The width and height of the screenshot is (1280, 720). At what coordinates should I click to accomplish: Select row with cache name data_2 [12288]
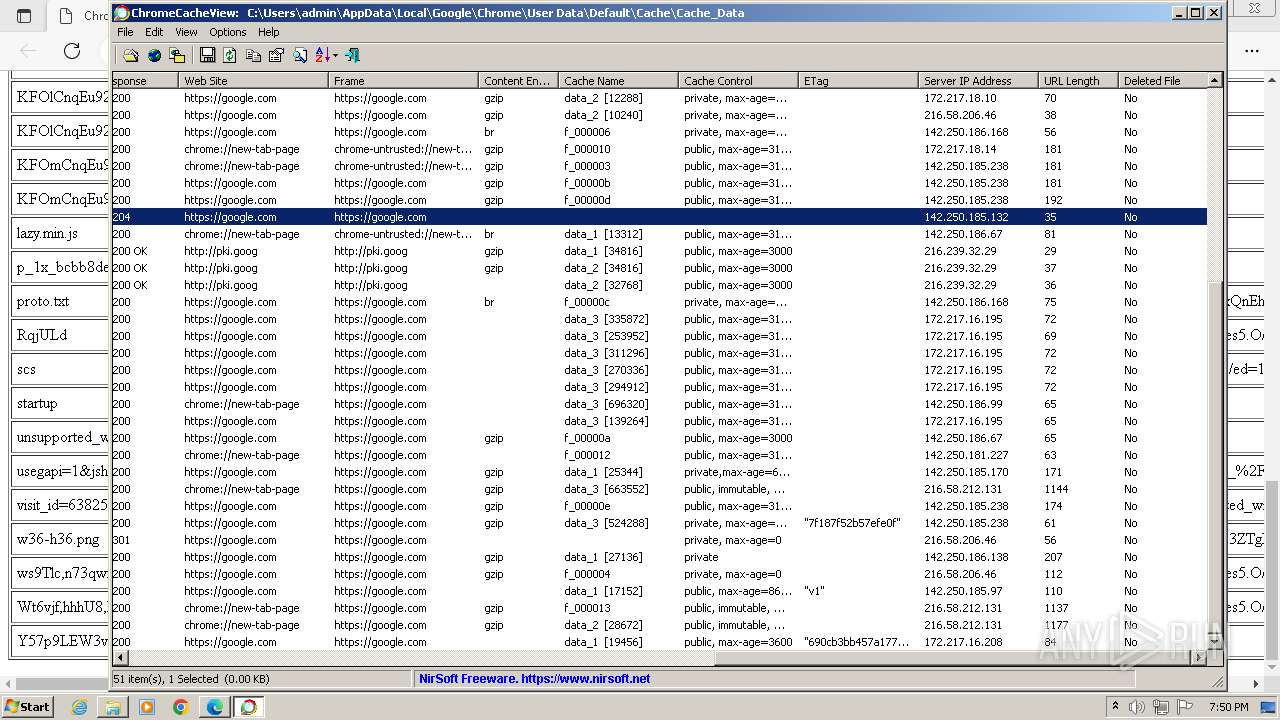(659, 98)
